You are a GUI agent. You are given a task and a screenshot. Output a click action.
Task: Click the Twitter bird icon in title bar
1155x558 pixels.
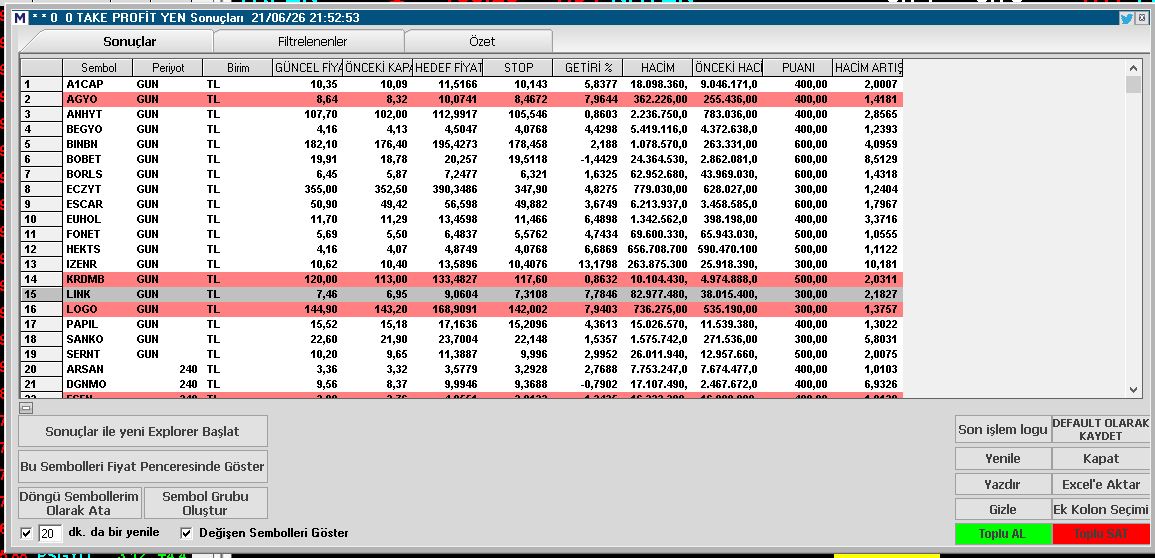tap(1126, 18)
